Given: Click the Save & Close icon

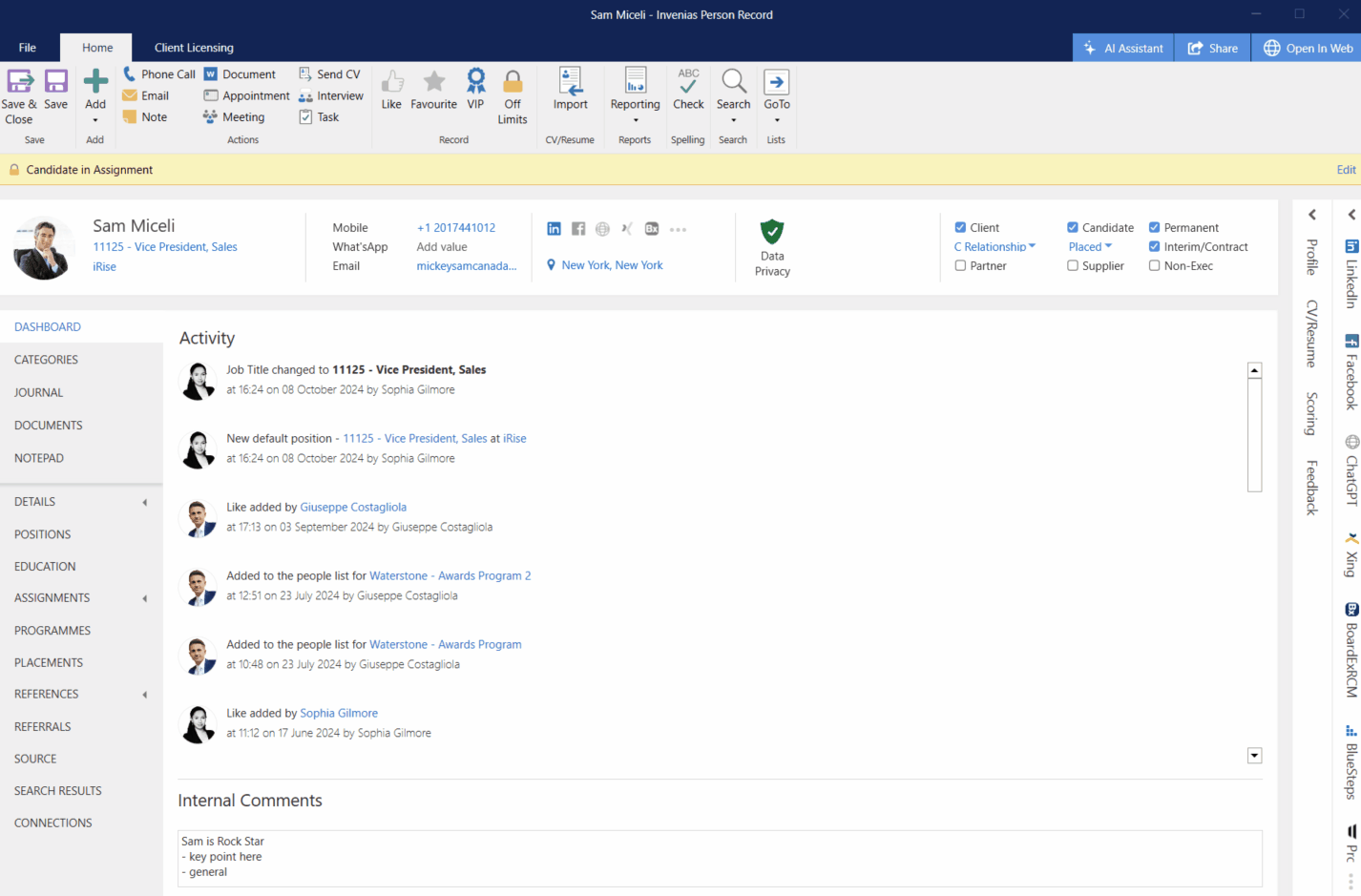Looking at the screenshot, I should [20, 81].
